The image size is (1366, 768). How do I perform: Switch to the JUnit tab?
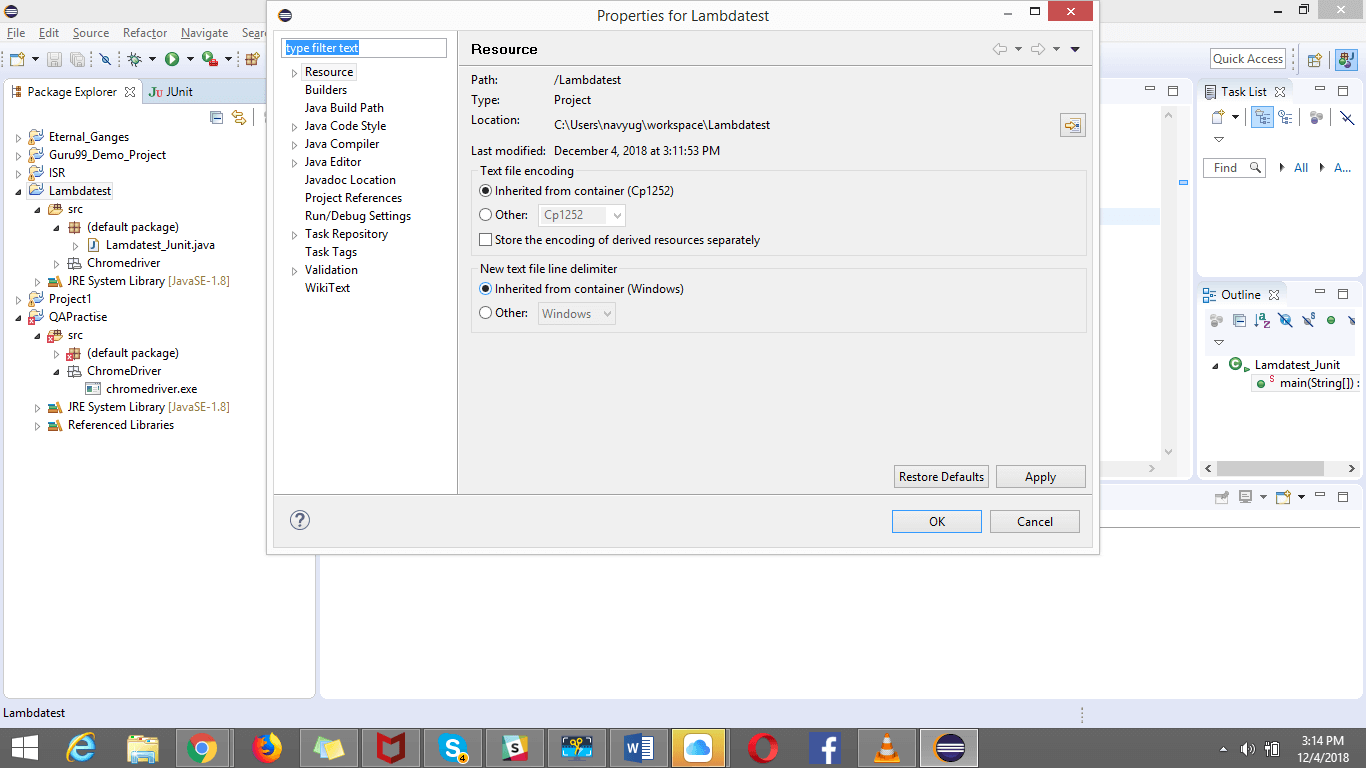[171, 91]
